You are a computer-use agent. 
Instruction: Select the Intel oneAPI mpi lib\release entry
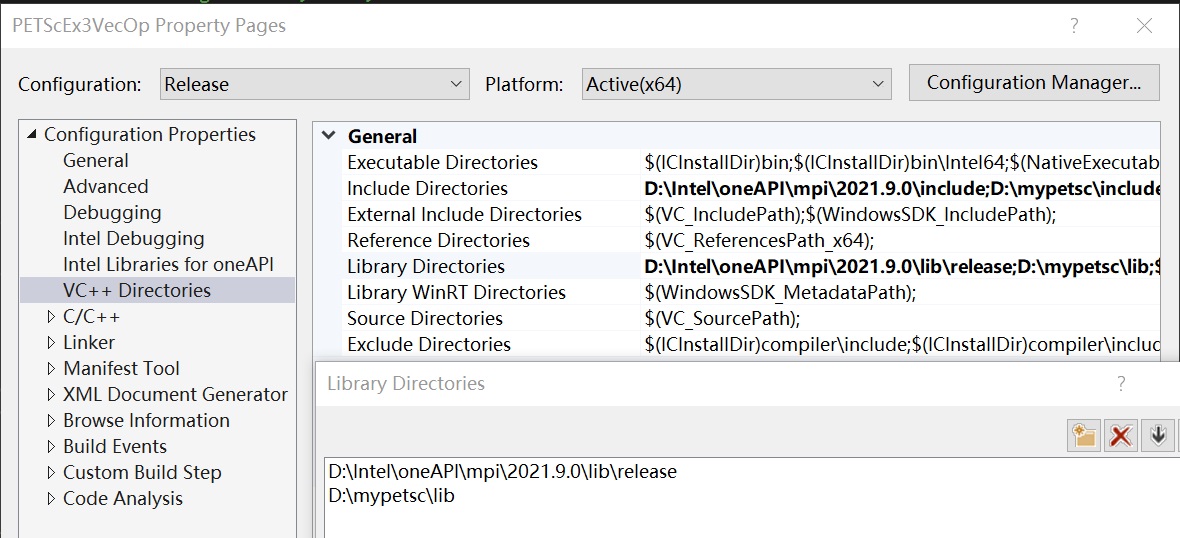(502, 471)
